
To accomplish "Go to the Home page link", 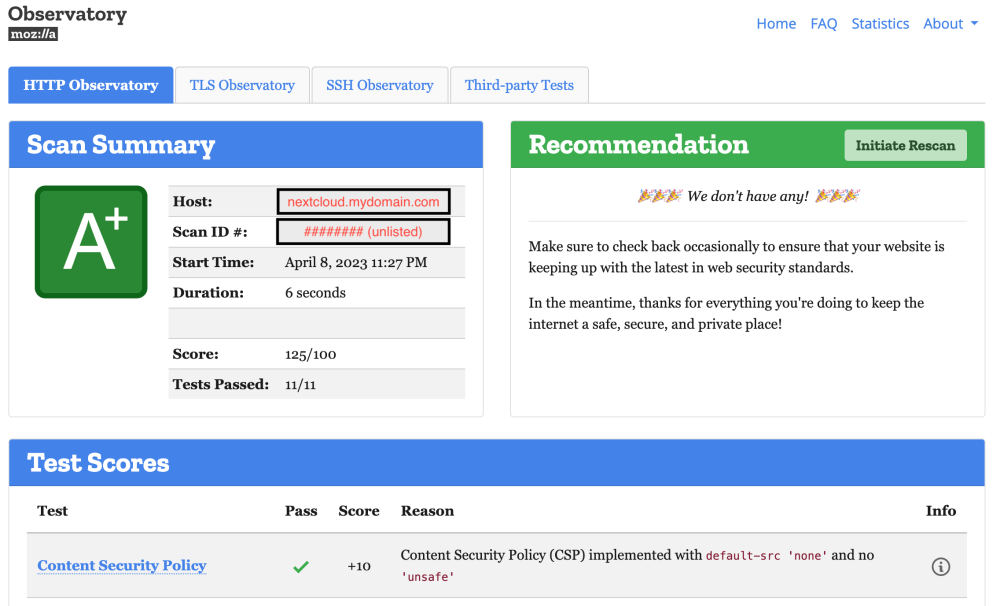I will (x=776, y=24).
